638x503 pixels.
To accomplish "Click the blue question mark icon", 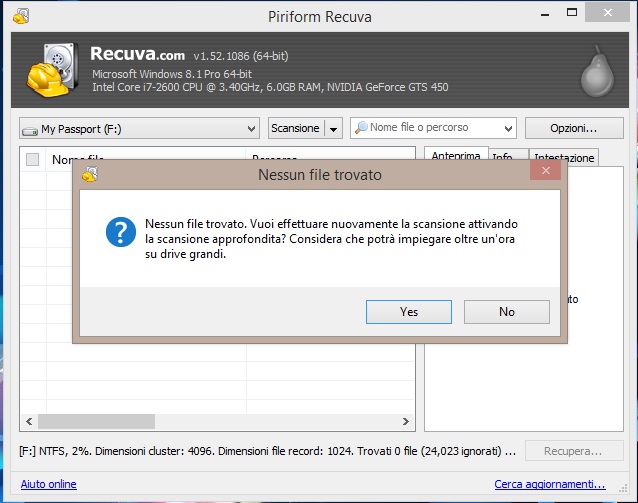I will coord(121,232).
